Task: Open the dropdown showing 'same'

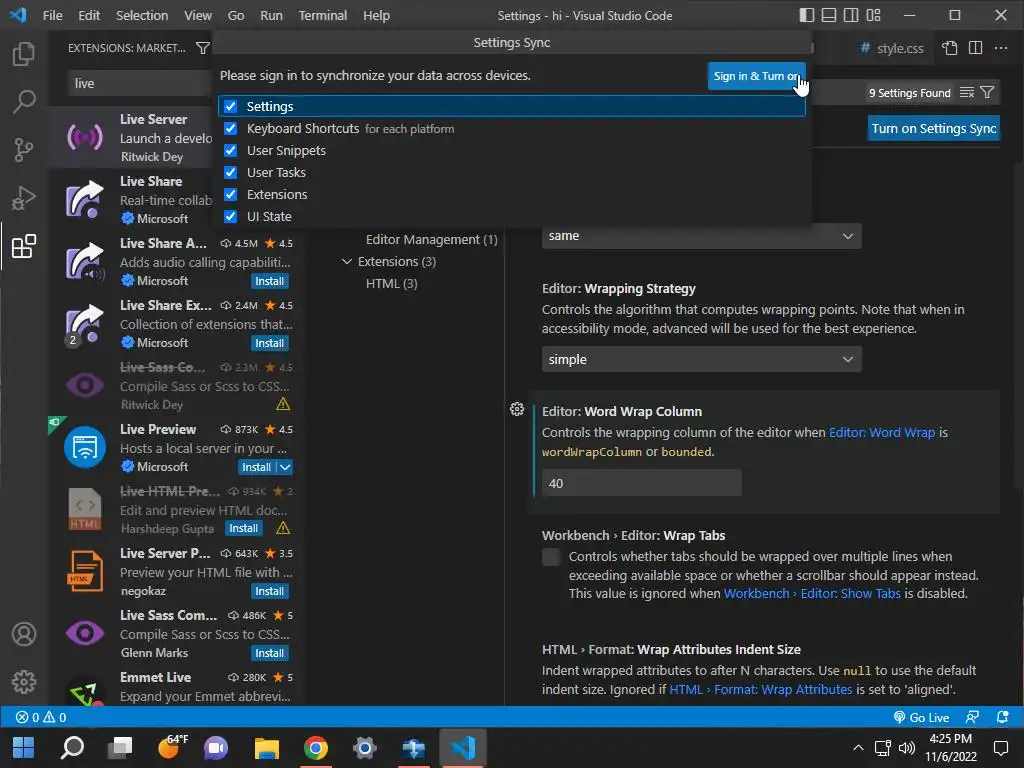Action: [x=701, y=236]
